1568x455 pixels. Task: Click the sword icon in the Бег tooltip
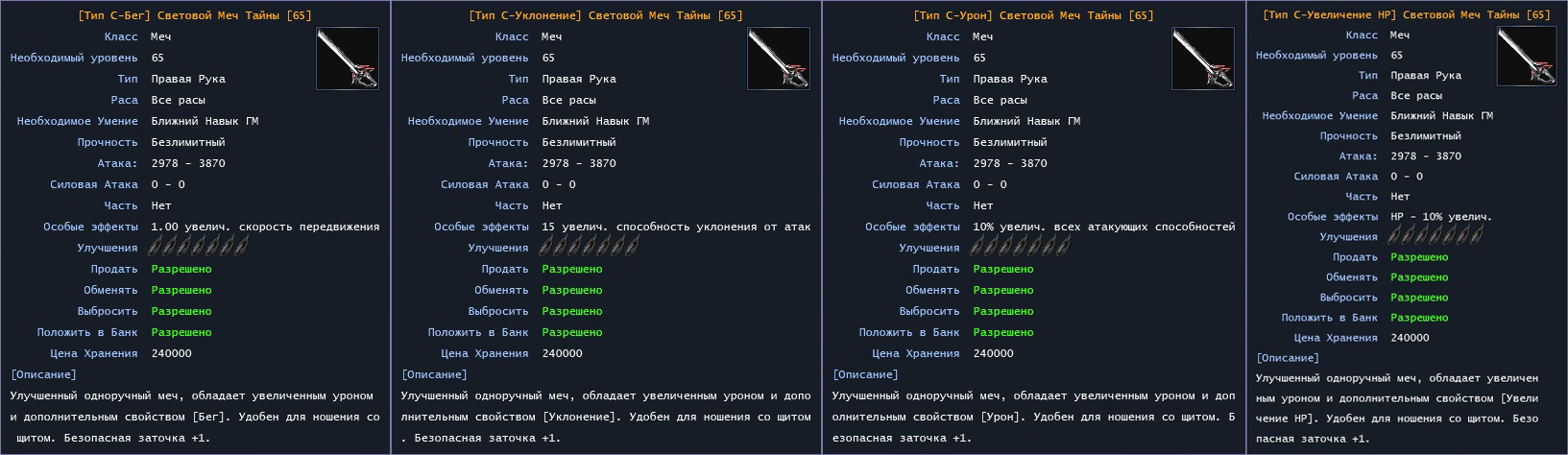[x=348, y=59]
